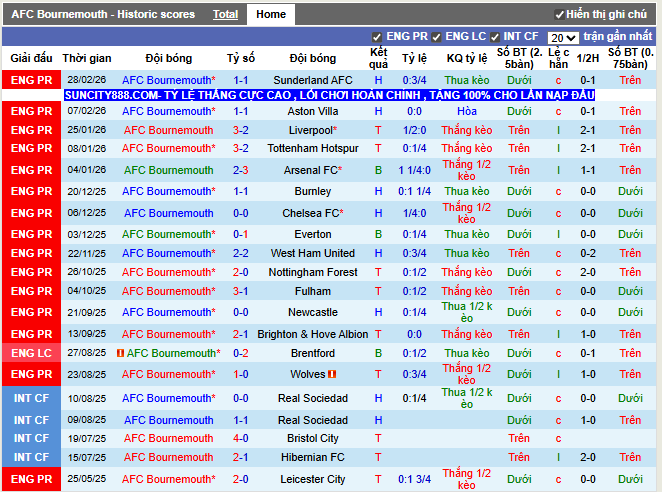Click ENG LC league cell for 27/08/25
The width and height of the screenshot is (662, 492).
[31, 353]
